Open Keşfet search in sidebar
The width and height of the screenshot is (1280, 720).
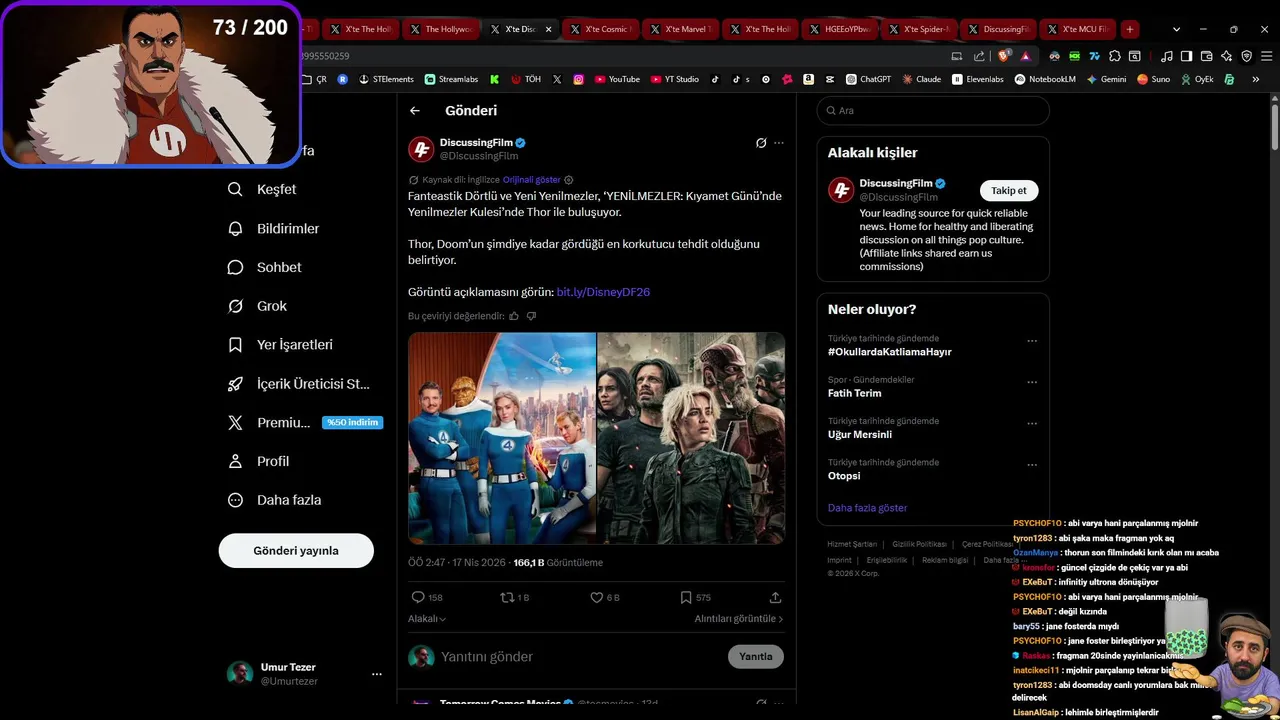click(x=263, y=189)
